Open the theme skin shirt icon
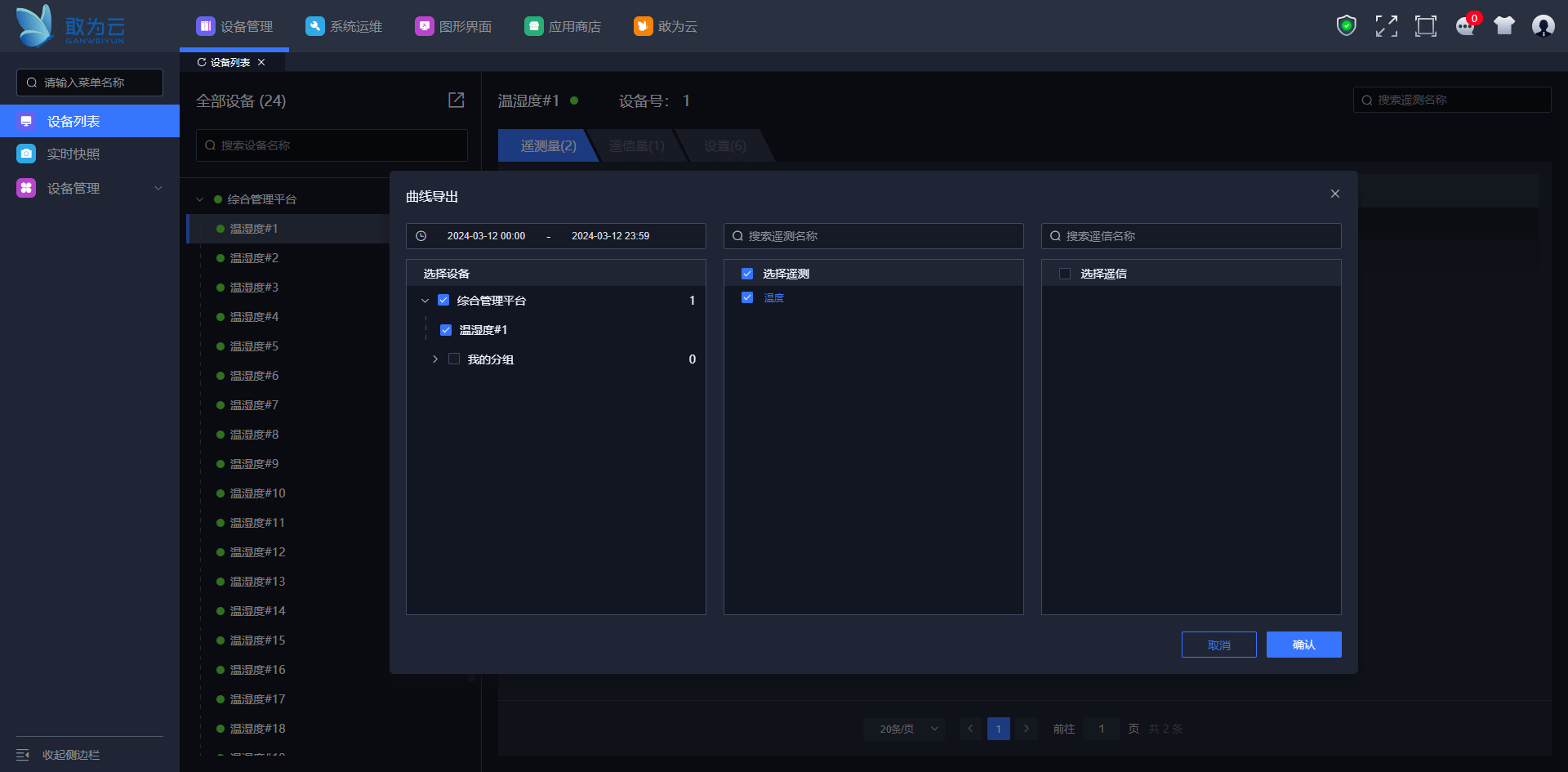This screenshot has height=772, width=1568. [x=1503, y=26]
